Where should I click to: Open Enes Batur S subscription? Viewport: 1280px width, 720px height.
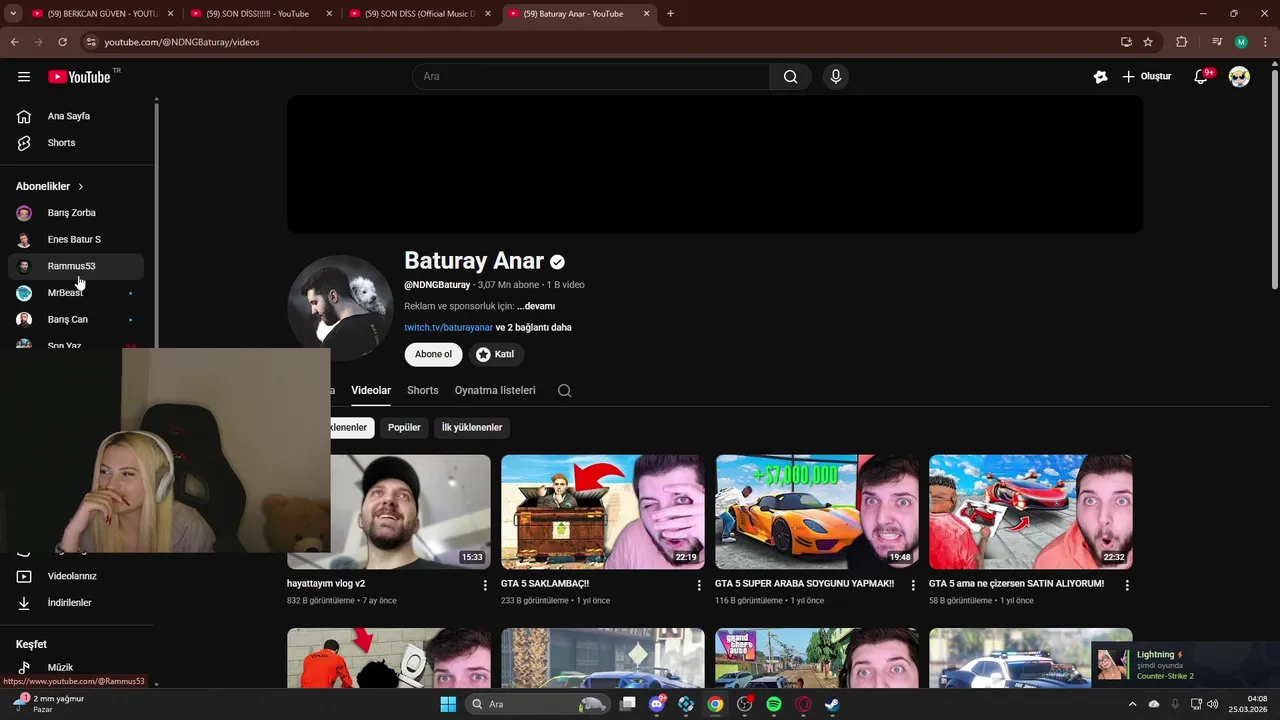[76, 240]
